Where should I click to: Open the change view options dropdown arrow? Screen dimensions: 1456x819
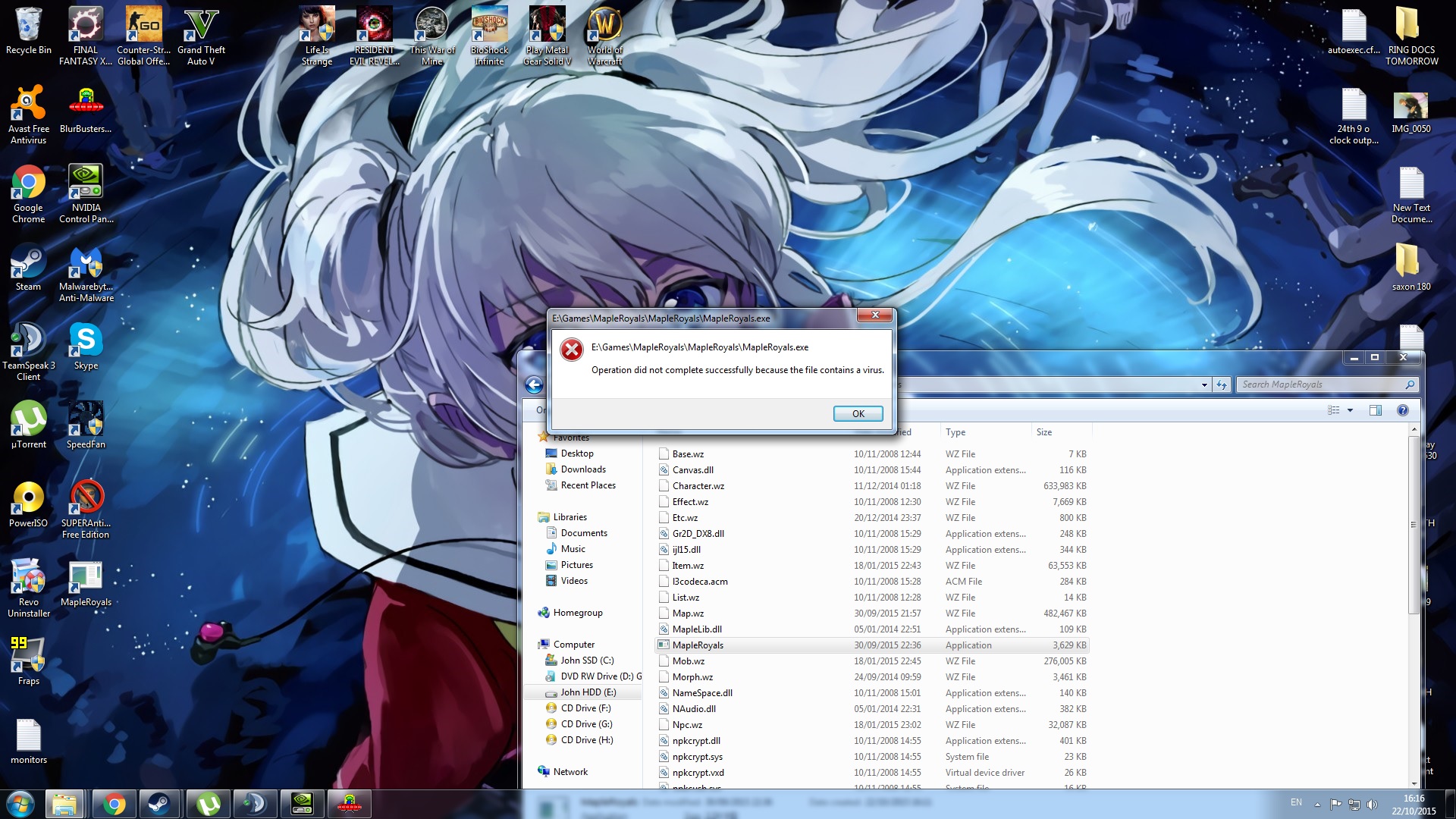point(1350,410)
